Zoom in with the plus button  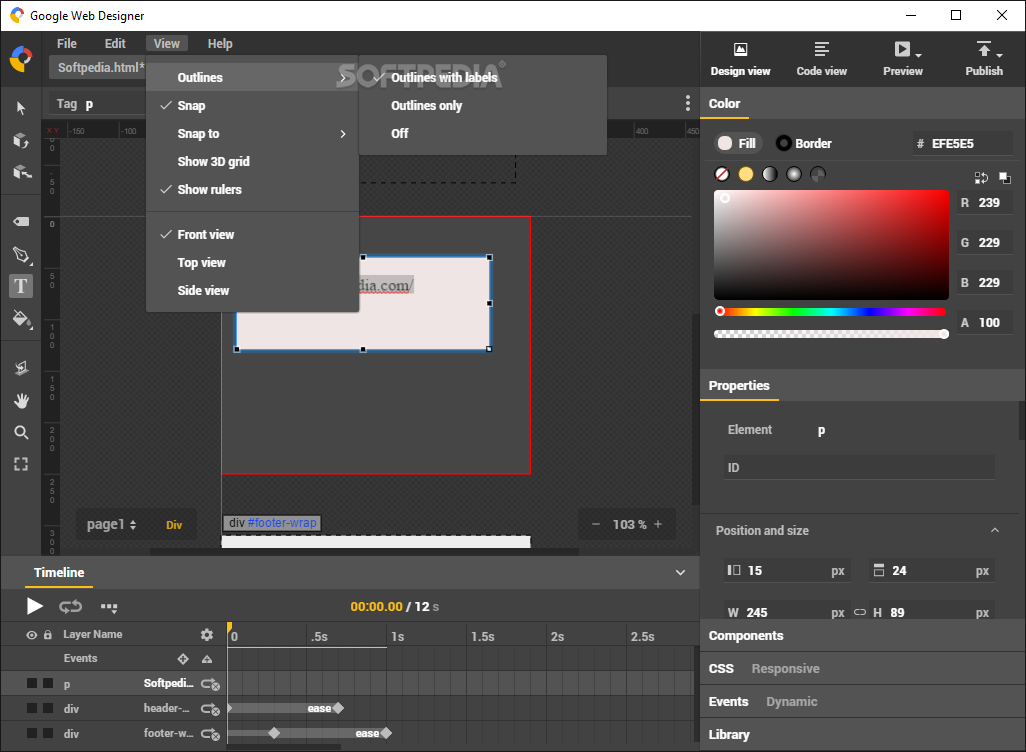point(658,524)
